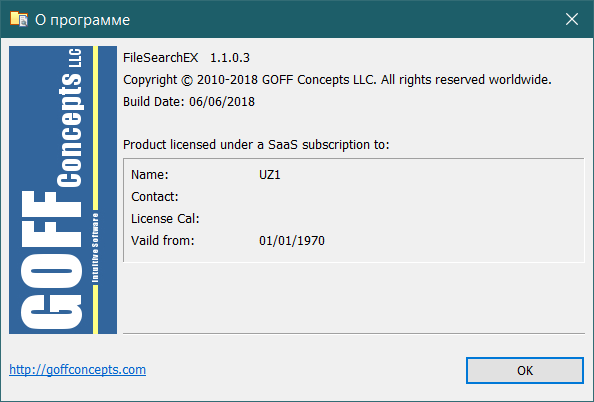The height and width of the screenshot is (402, 594).
Task: Click the dialog title text
Action: 82,20
